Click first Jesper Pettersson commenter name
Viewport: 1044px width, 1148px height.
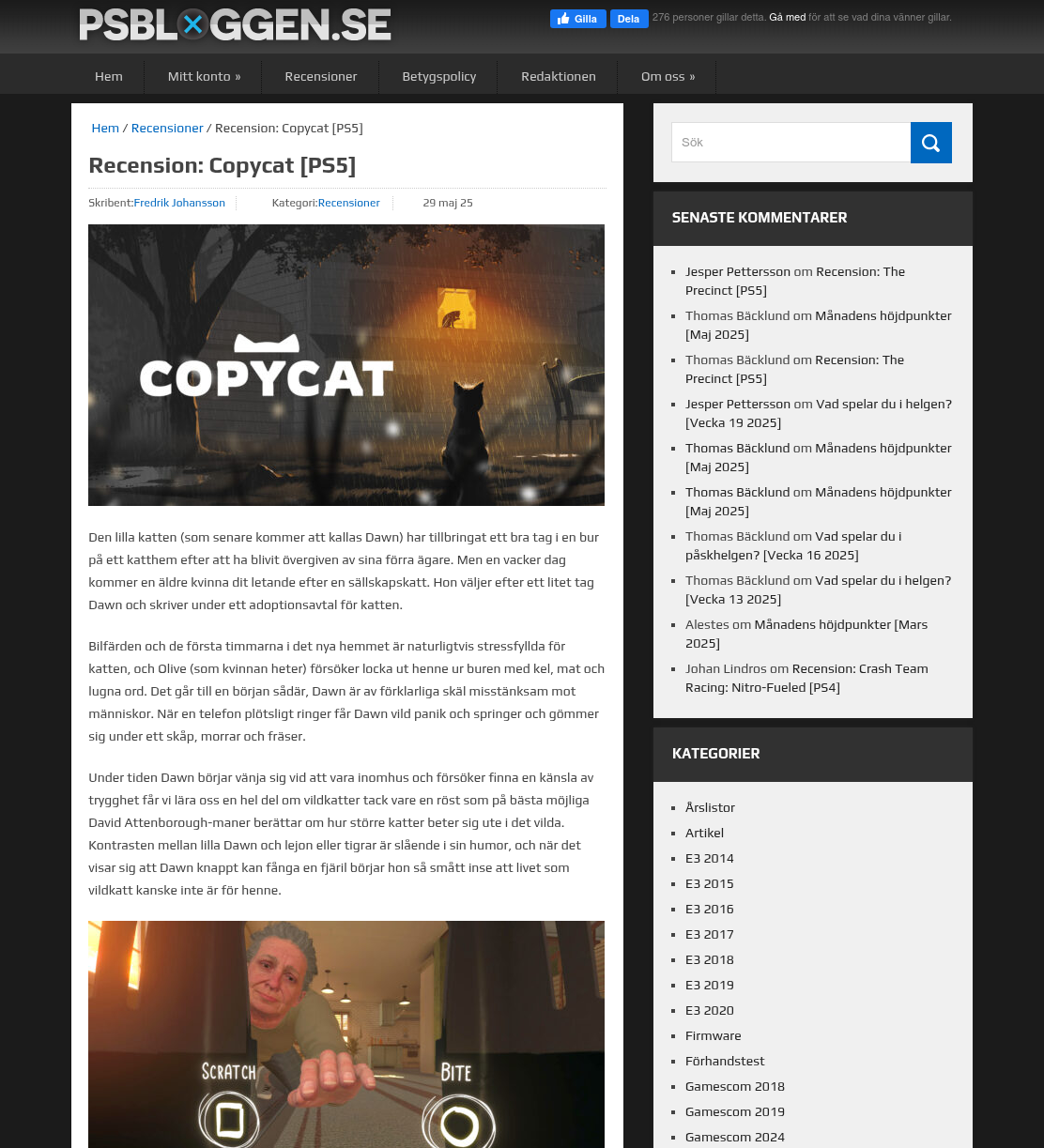pos(738,272)
